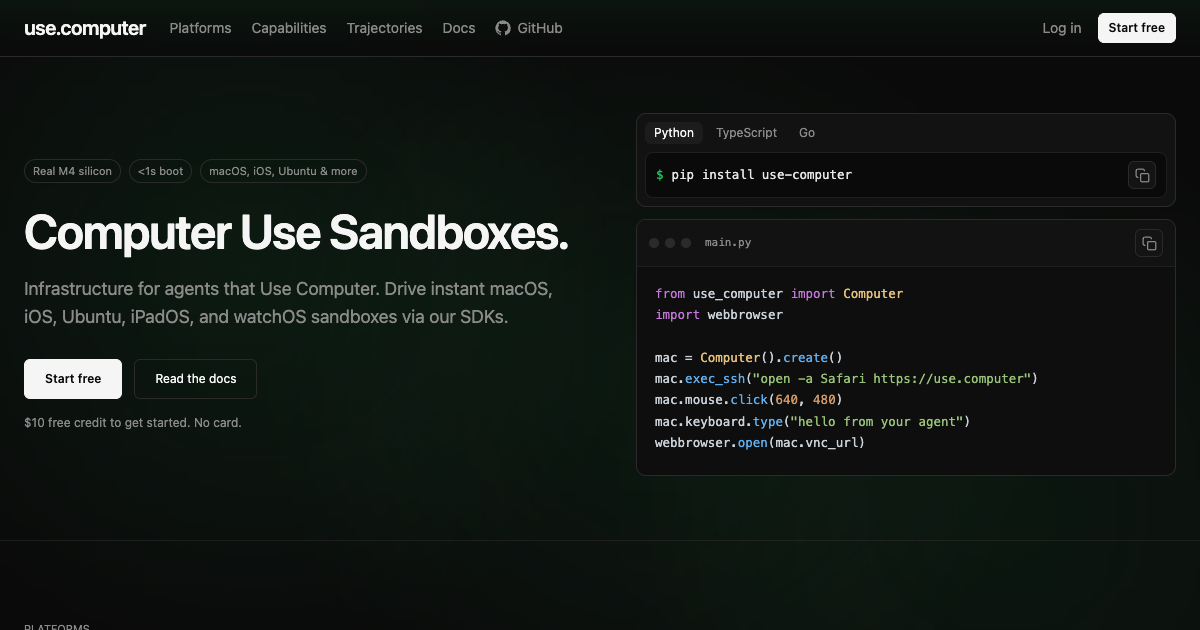
Task: Click the $10 free credit note
Action: (133, 423)
